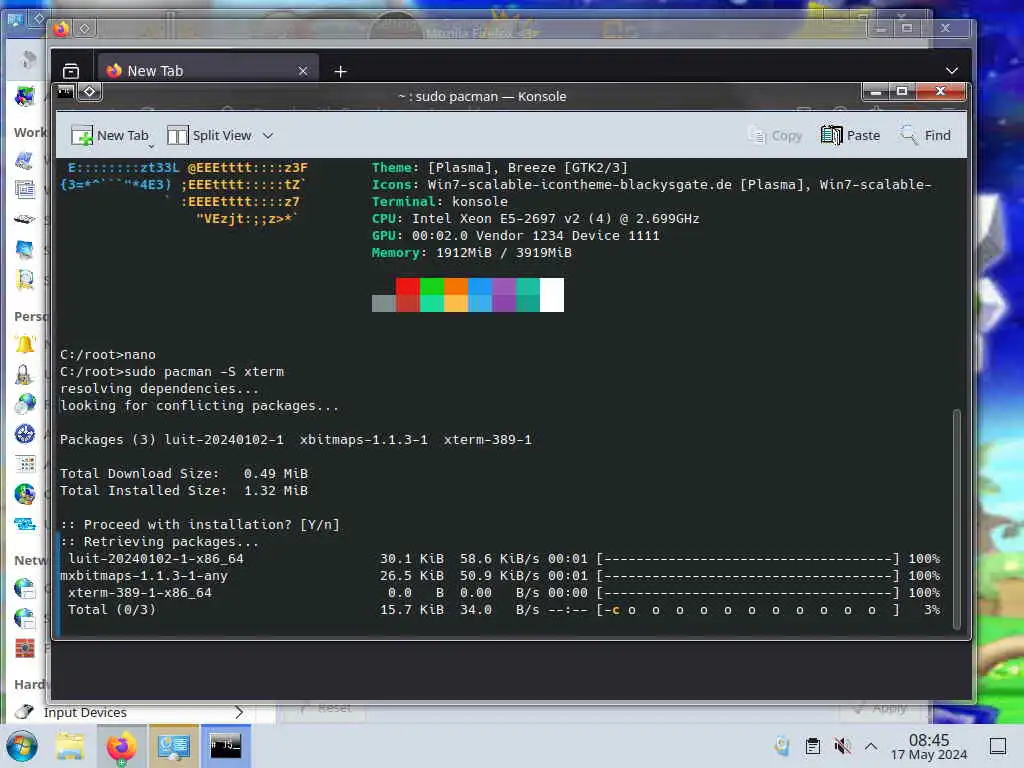Select the padlock icon in System Settings sidebar
The height and width of the screenshot is (768, 1024).
click(24, 375)
